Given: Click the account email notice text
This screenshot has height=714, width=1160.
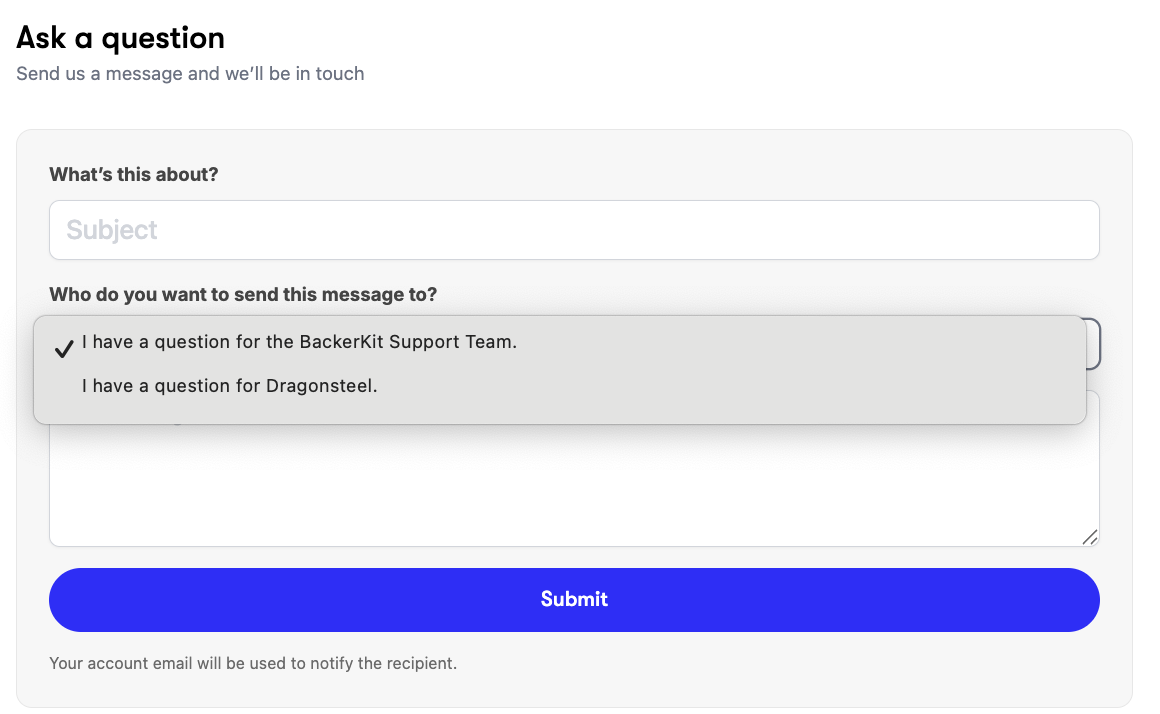Looking at the screenshot, I should 252,663.
